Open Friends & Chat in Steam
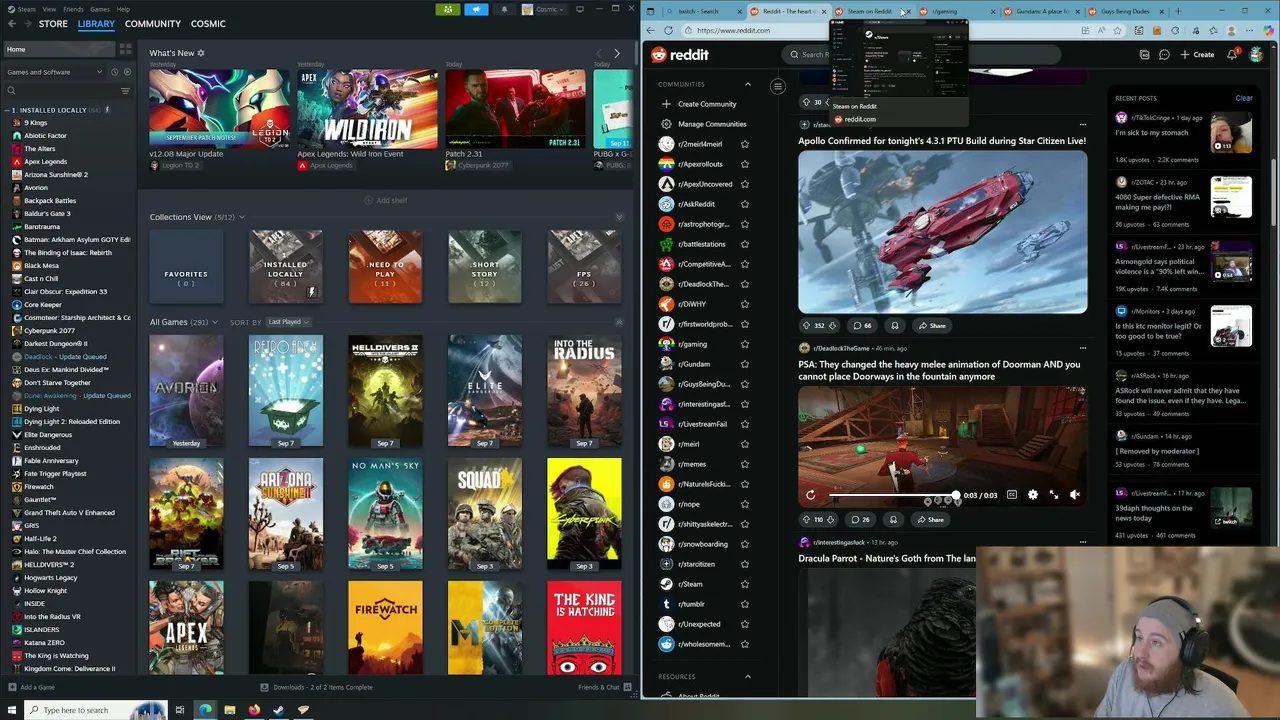This screenshot has height=720, width=1280. (x=604, y=687)
